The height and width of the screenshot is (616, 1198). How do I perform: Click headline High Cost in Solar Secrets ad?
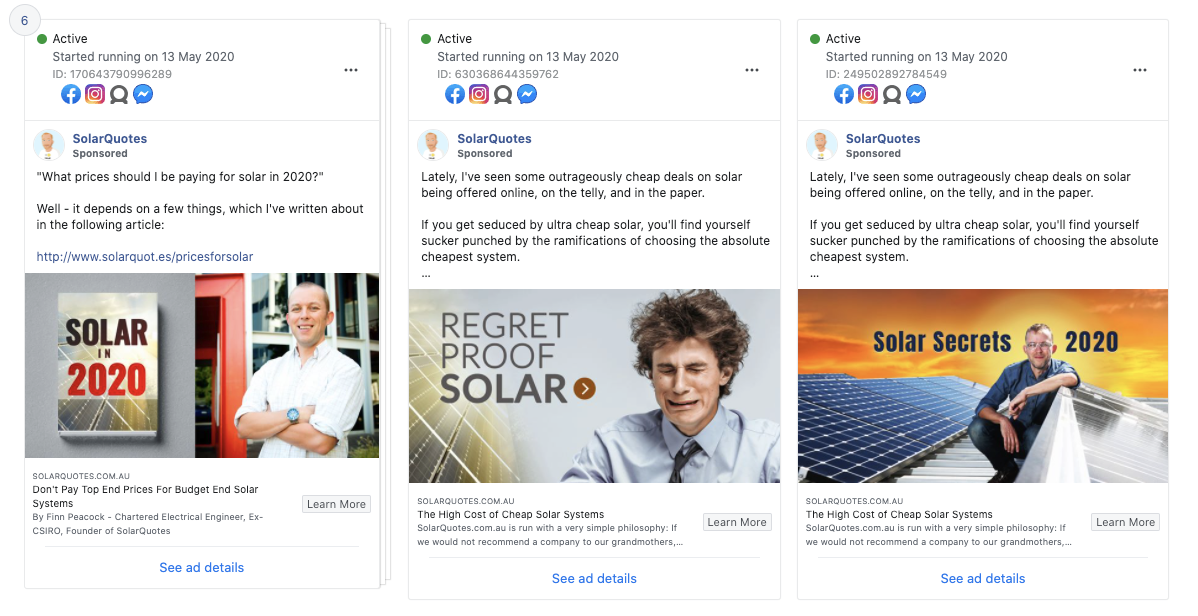[x=899, y=514]
